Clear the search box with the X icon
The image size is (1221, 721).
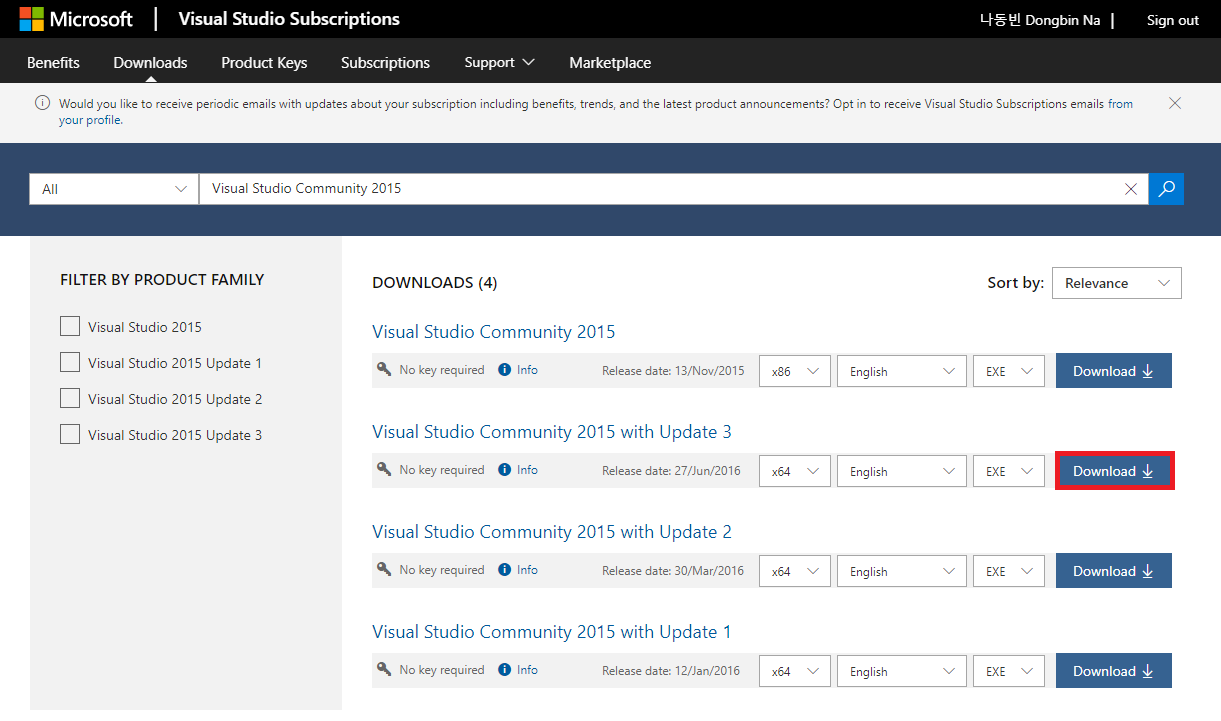pos(1131,189)
